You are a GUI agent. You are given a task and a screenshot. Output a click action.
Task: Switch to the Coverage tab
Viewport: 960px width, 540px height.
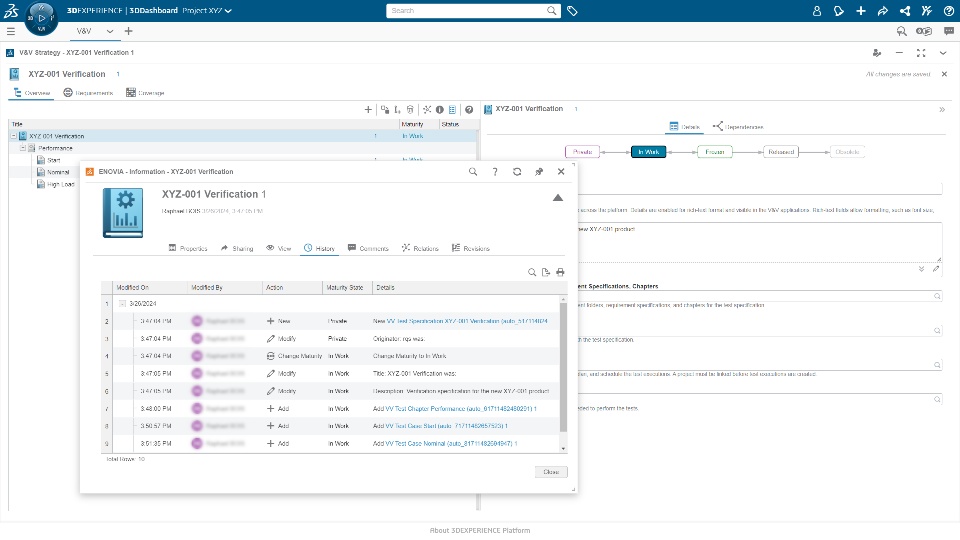145,93
